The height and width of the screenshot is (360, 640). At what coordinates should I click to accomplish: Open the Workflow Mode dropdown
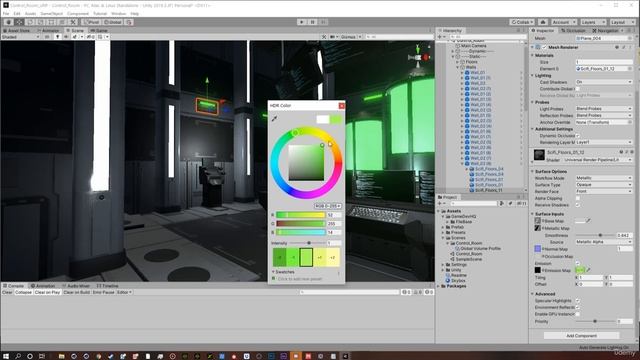[x=604, y=178]
